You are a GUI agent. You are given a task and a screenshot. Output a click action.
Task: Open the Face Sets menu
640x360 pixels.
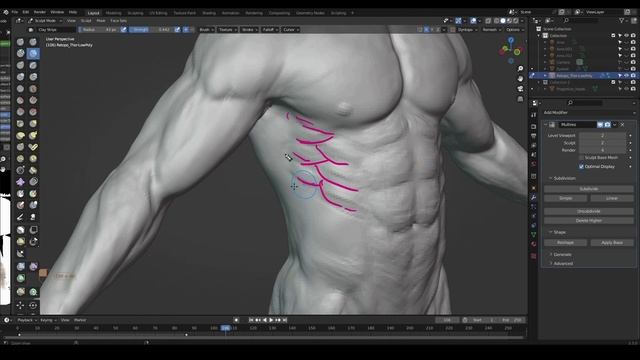coord(118,21)
